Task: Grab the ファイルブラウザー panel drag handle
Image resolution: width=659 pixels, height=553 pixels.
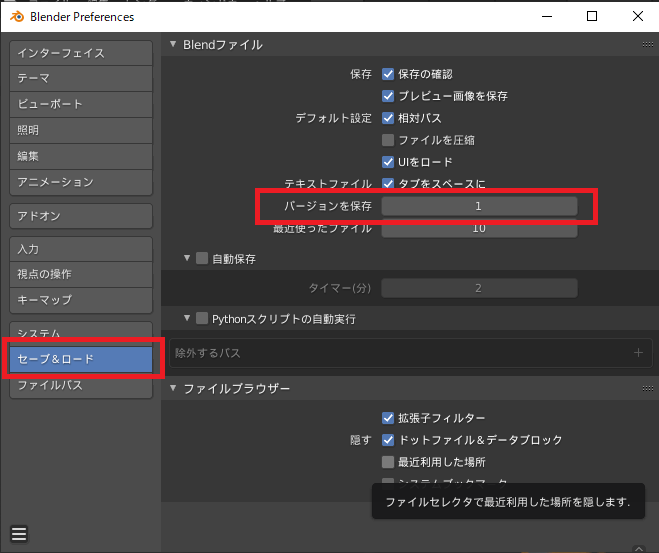Action: 647,389
